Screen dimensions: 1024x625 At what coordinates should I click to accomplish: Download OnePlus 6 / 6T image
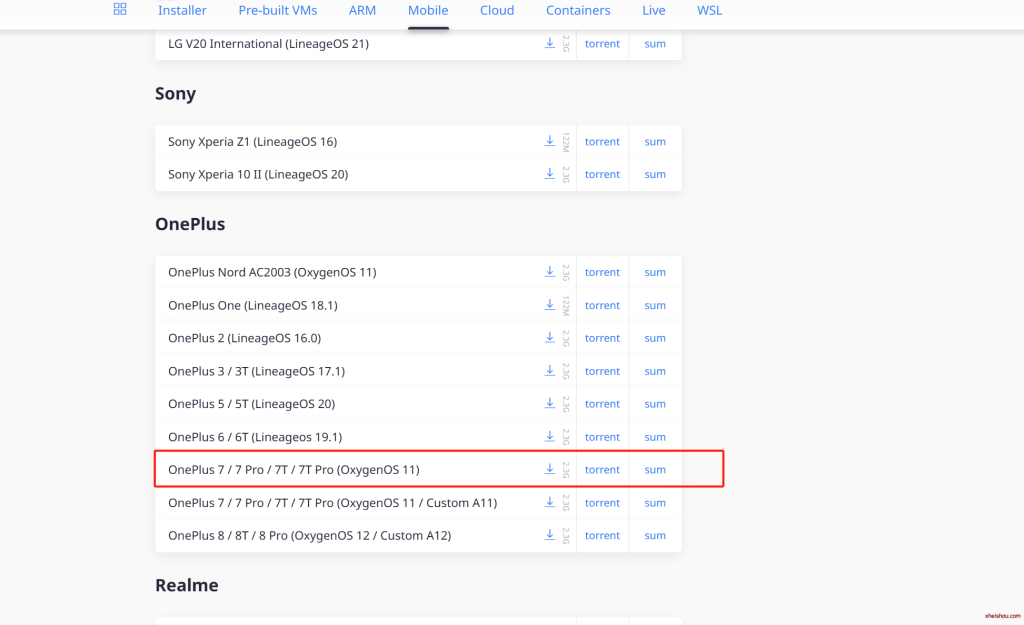pyautogui.click(x=550, y=436)
